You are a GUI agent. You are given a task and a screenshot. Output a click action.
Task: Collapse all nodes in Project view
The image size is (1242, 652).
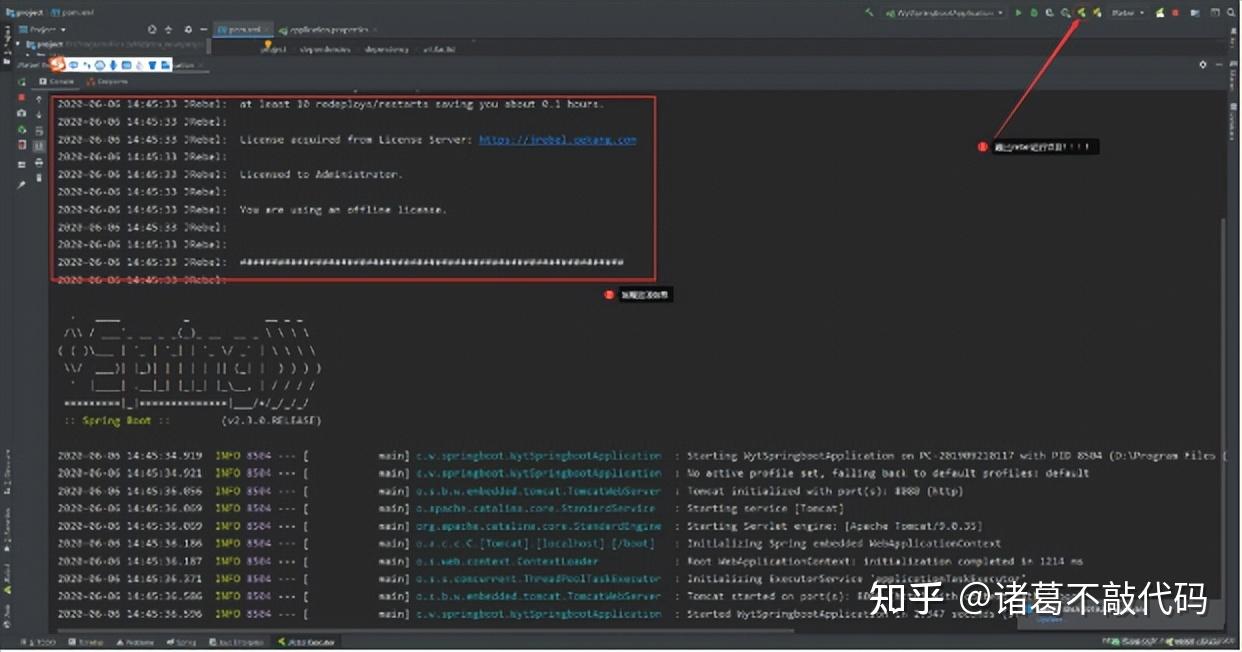pyautogui.click(x=169, y=30)
